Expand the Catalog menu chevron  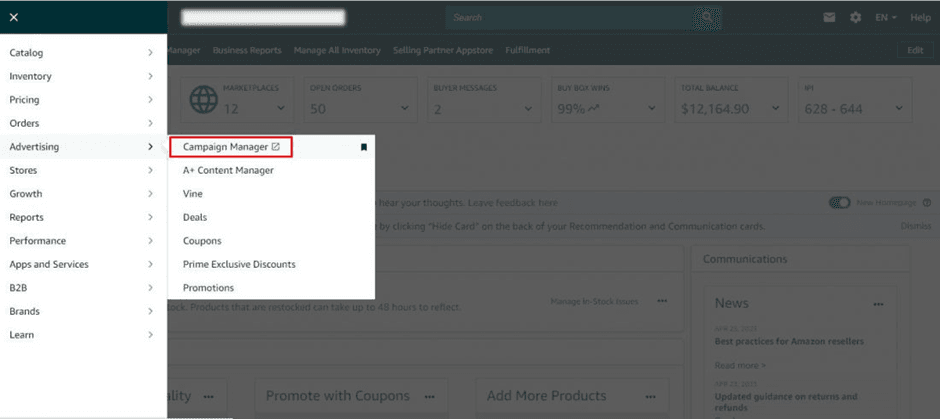point(150,53)
